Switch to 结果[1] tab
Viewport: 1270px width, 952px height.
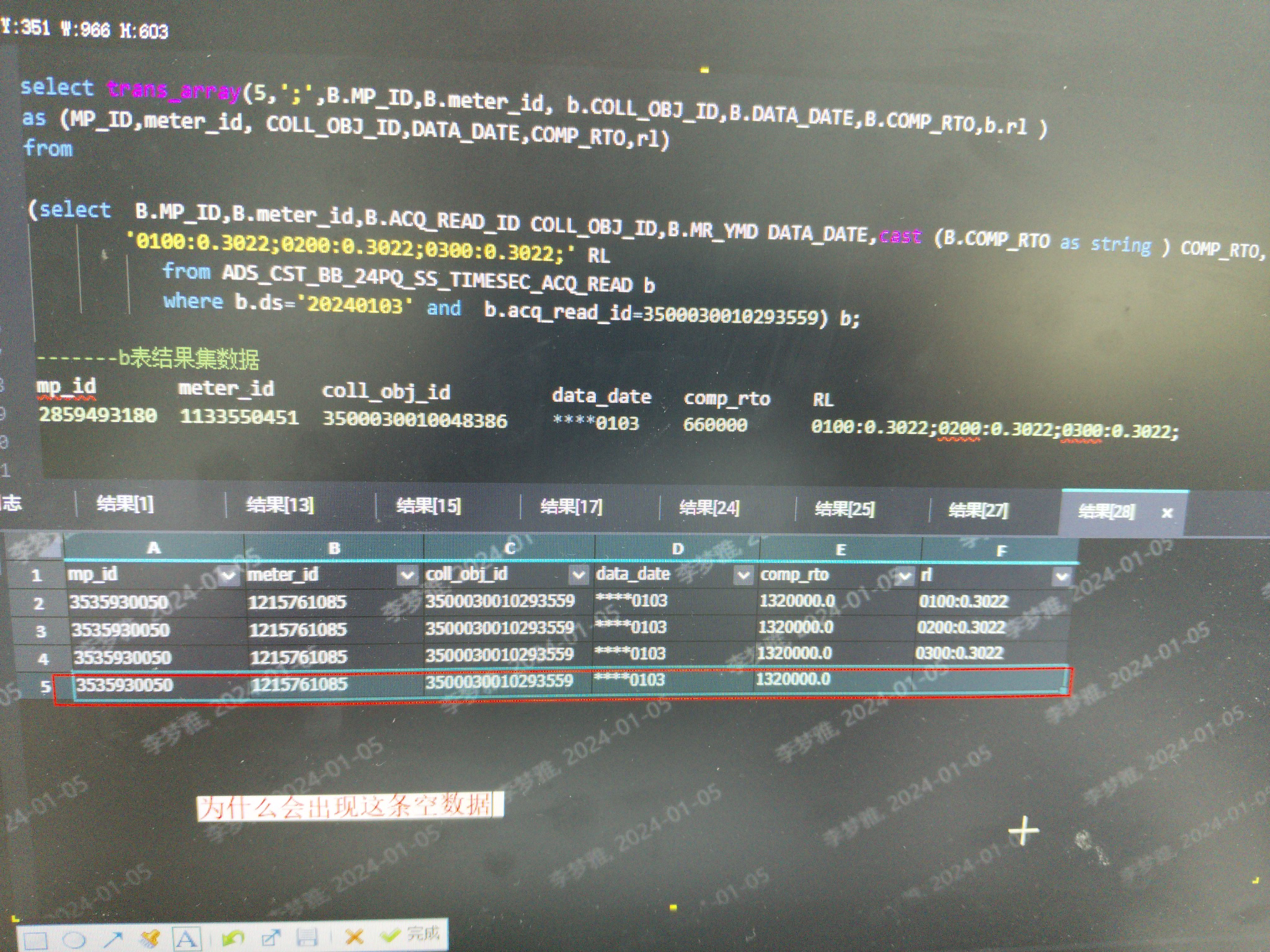125,504
